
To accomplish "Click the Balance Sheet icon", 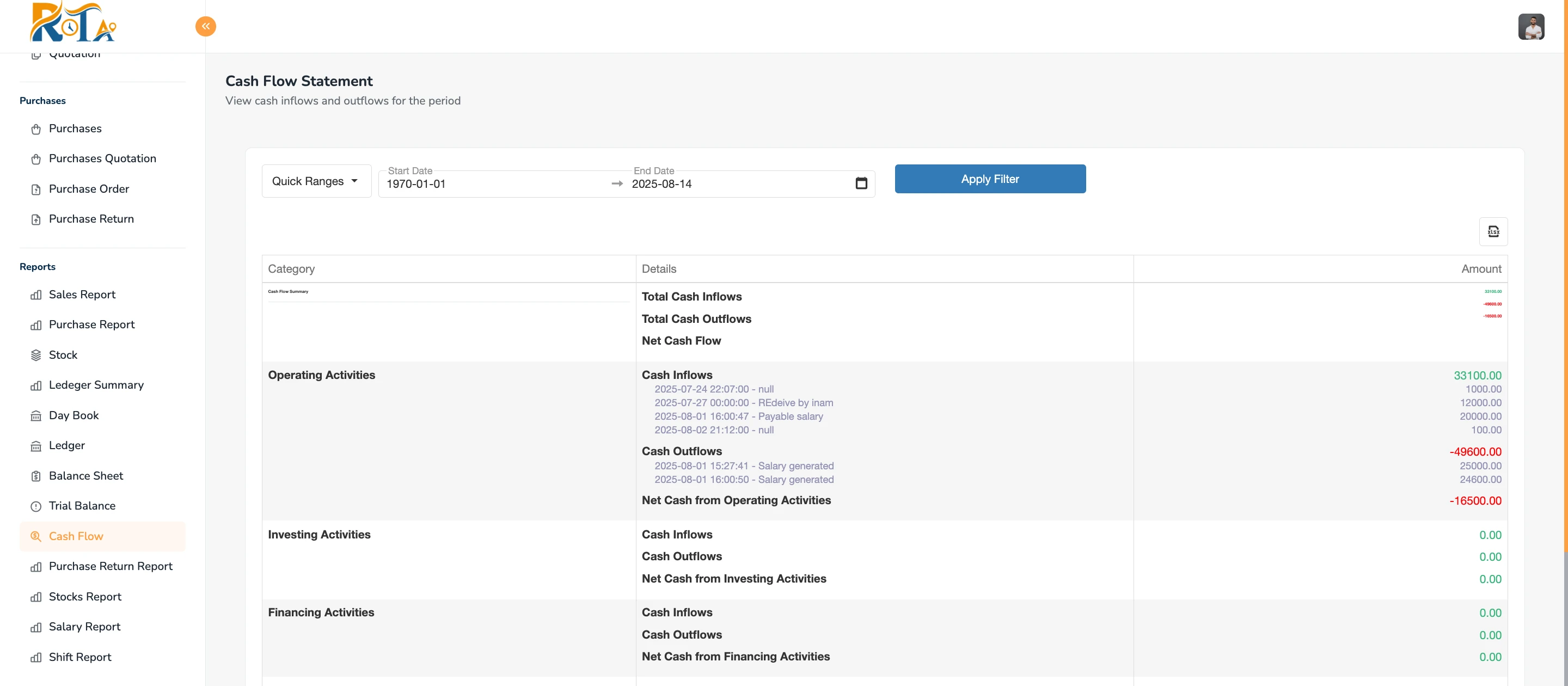I will tap(36, 476).
